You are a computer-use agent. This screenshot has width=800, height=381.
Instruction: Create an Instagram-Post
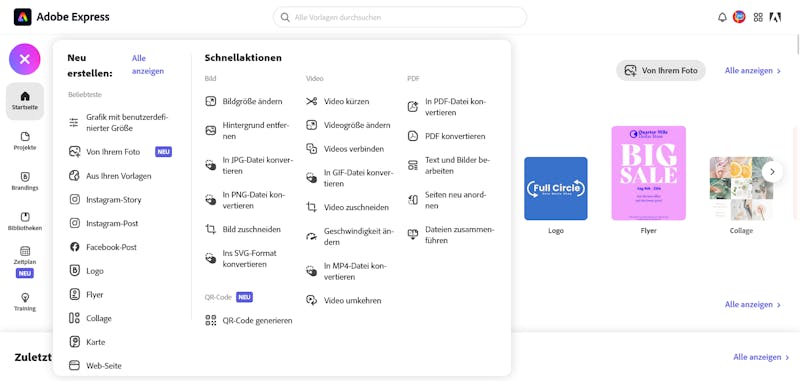(104, 223)
